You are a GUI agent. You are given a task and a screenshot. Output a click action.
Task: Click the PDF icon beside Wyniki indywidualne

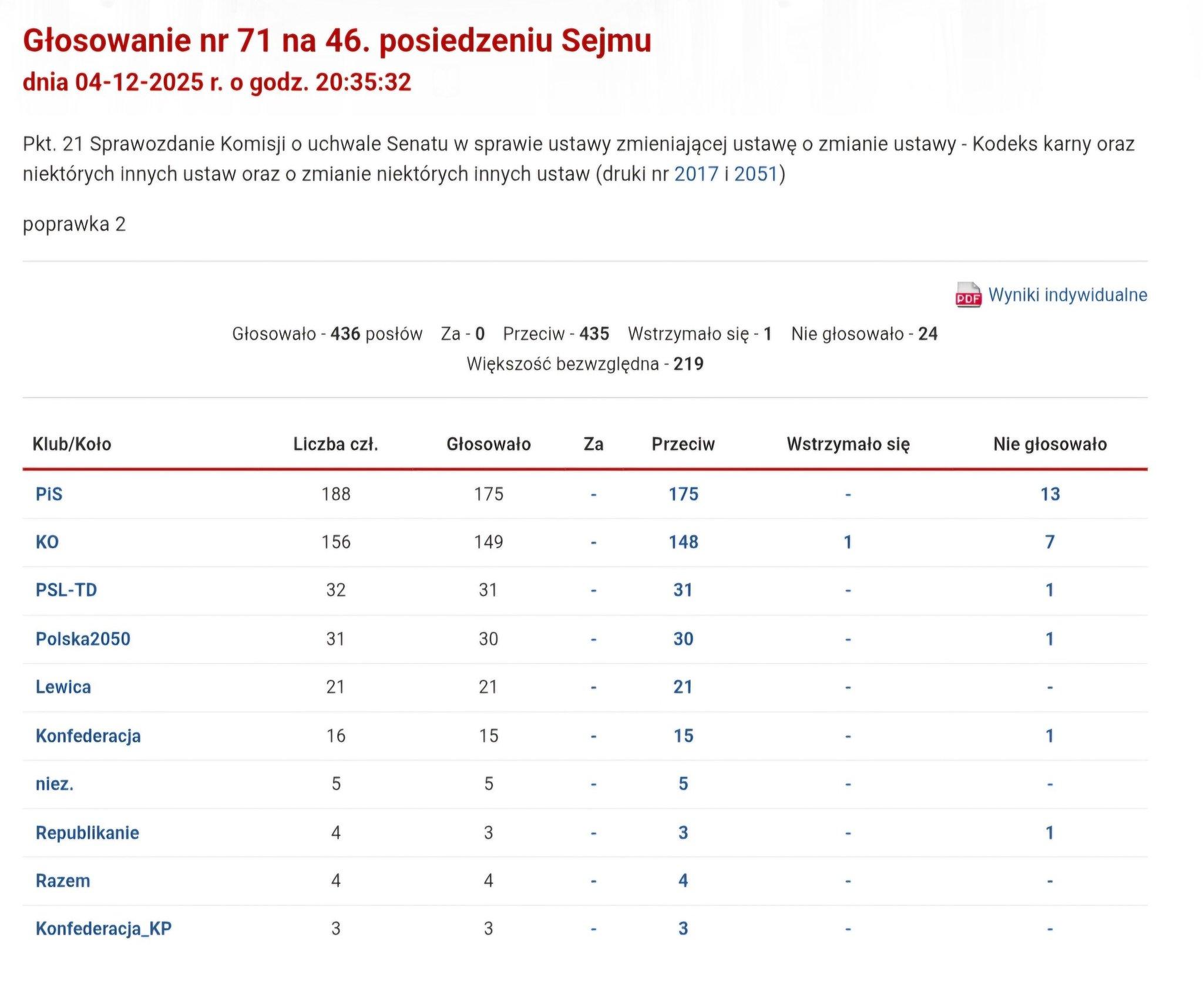967,295
